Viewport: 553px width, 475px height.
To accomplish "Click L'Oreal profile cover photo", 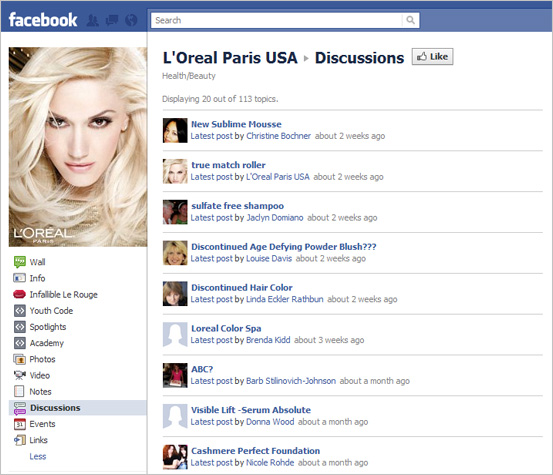I will point(78,147).
